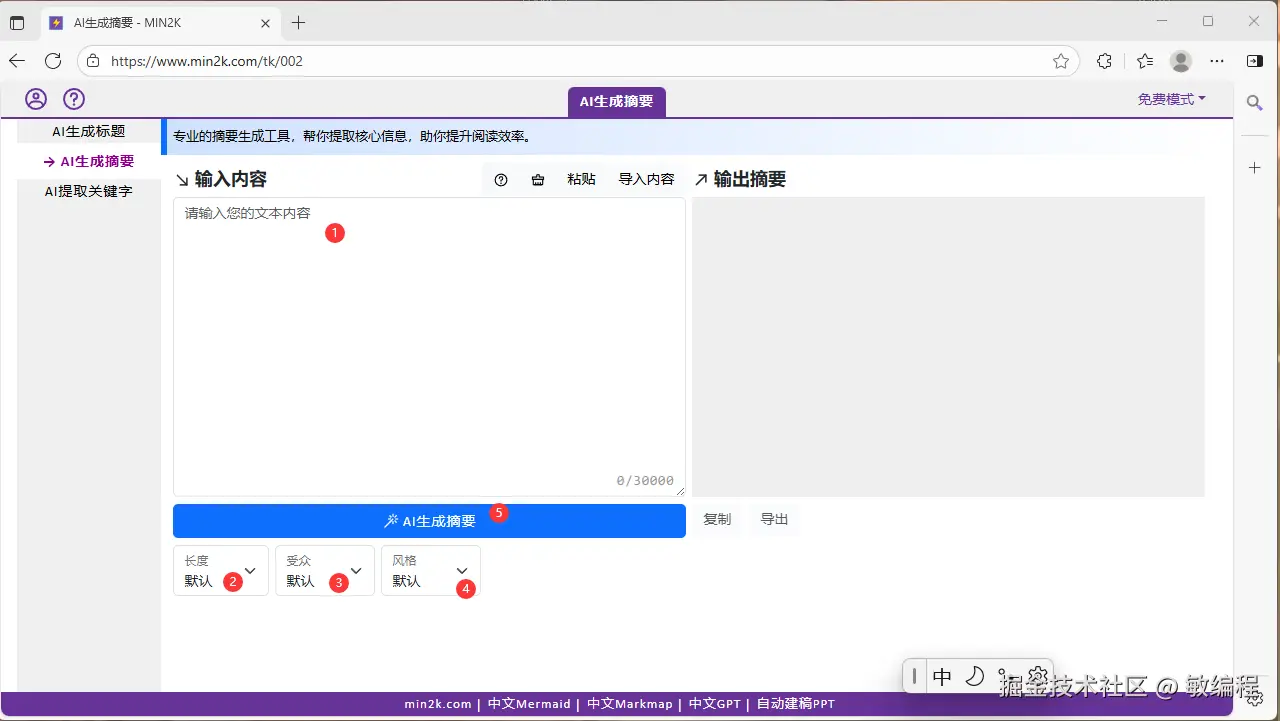This screenshot has height=721, width=1280.
Task: Open the 长度 default dropdown
Action: (220, 570)
